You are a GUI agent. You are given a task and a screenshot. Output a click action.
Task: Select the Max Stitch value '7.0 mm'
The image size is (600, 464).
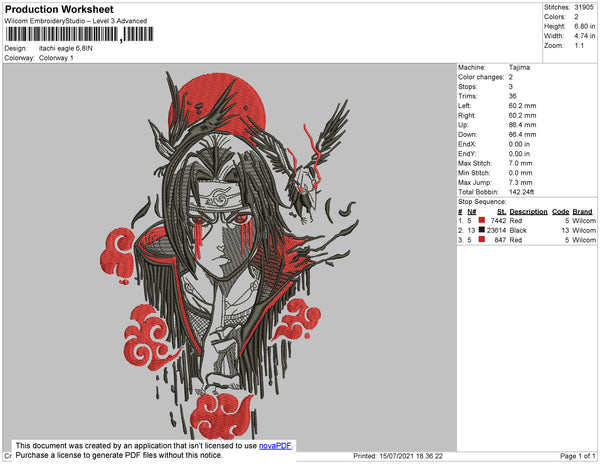point(520,163)
